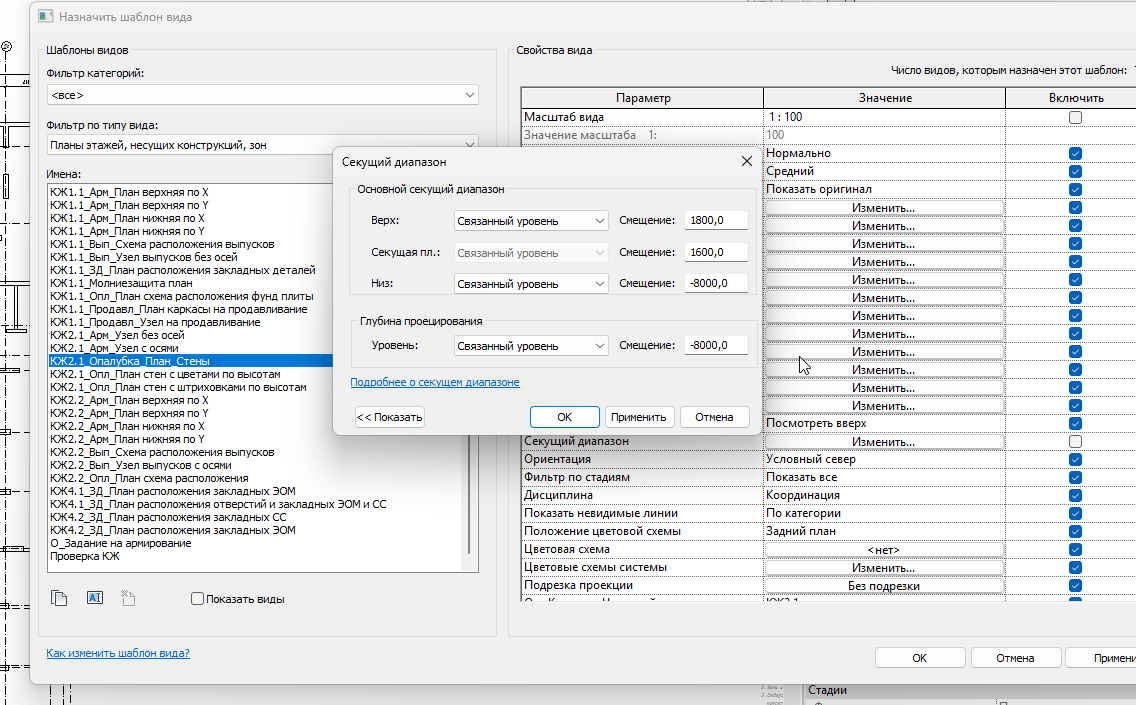Image resolution: width=1136 pixels, height=705 pixels.
Task: Open the Подробнее о секущем диапазоне link
Action: coord(435,382)
